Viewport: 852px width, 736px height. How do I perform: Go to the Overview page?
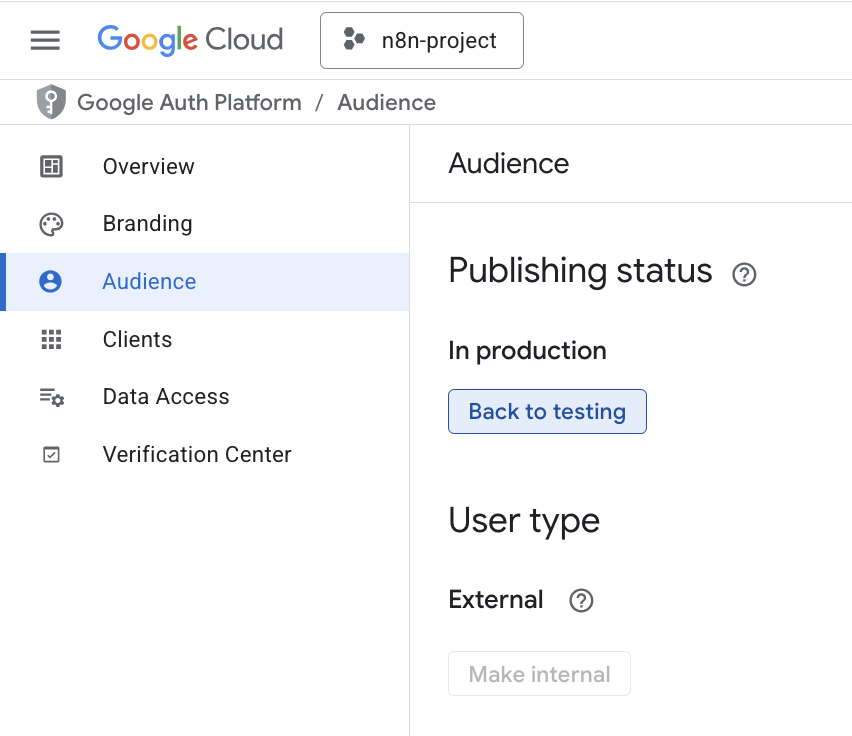(x=149, y=167)
